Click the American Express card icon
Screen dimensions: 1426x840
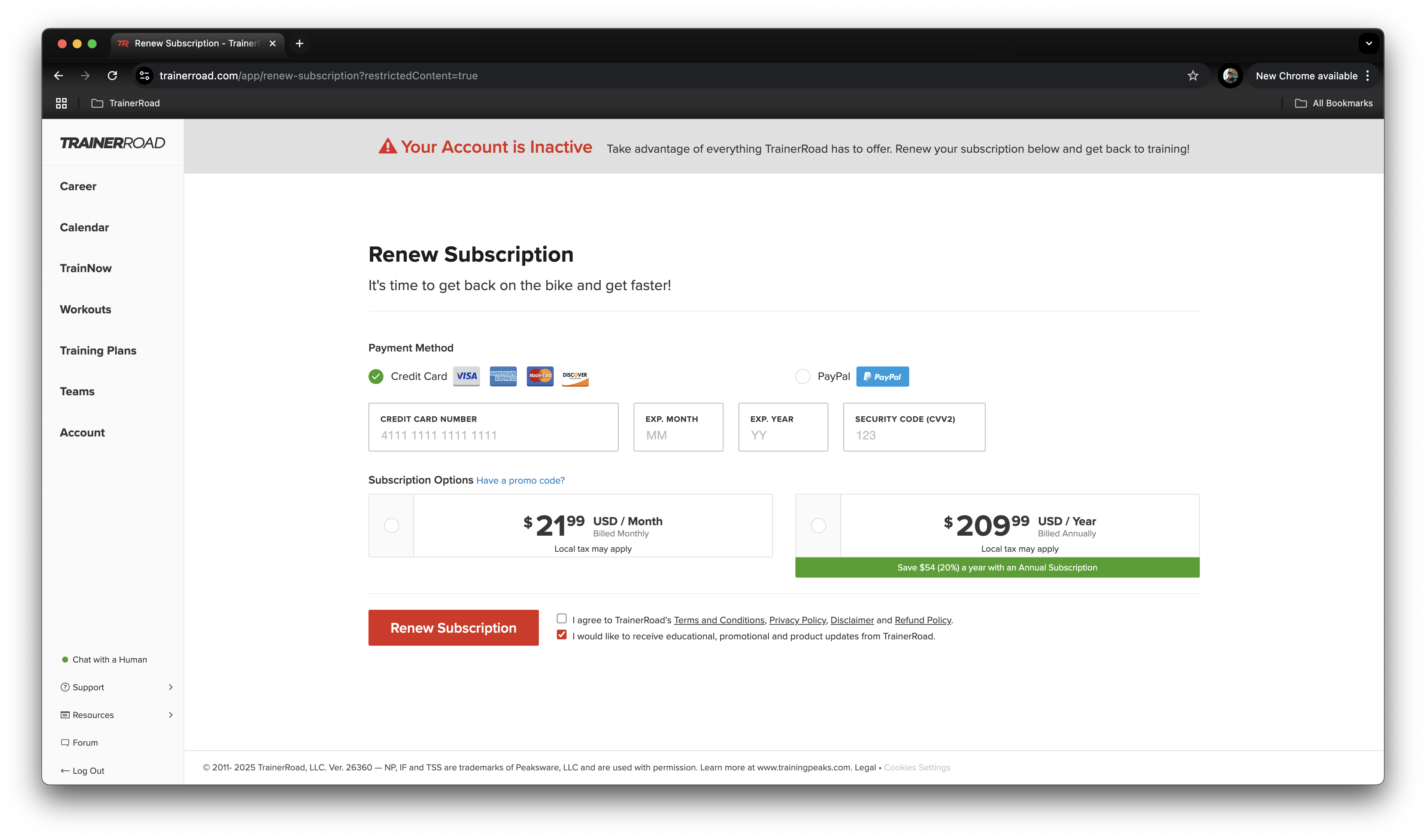coord(503,377)
